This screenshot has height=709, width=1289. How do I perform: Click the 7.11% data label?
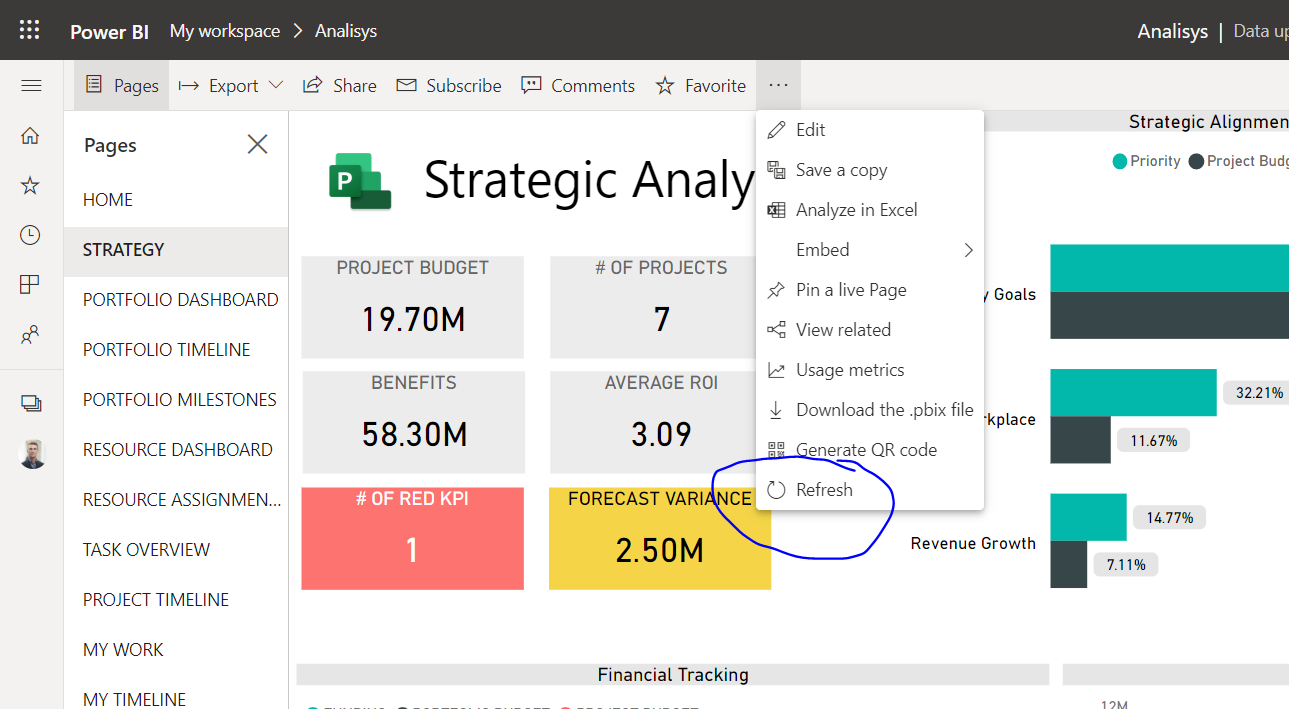[1126, 564]
